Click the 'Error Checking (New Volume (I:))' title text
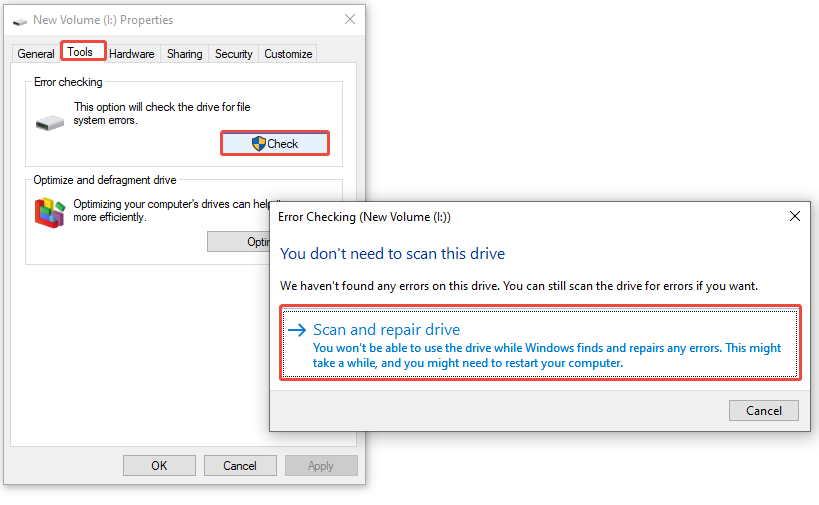This screenshot has width=819, height=505. coord(364,217)
